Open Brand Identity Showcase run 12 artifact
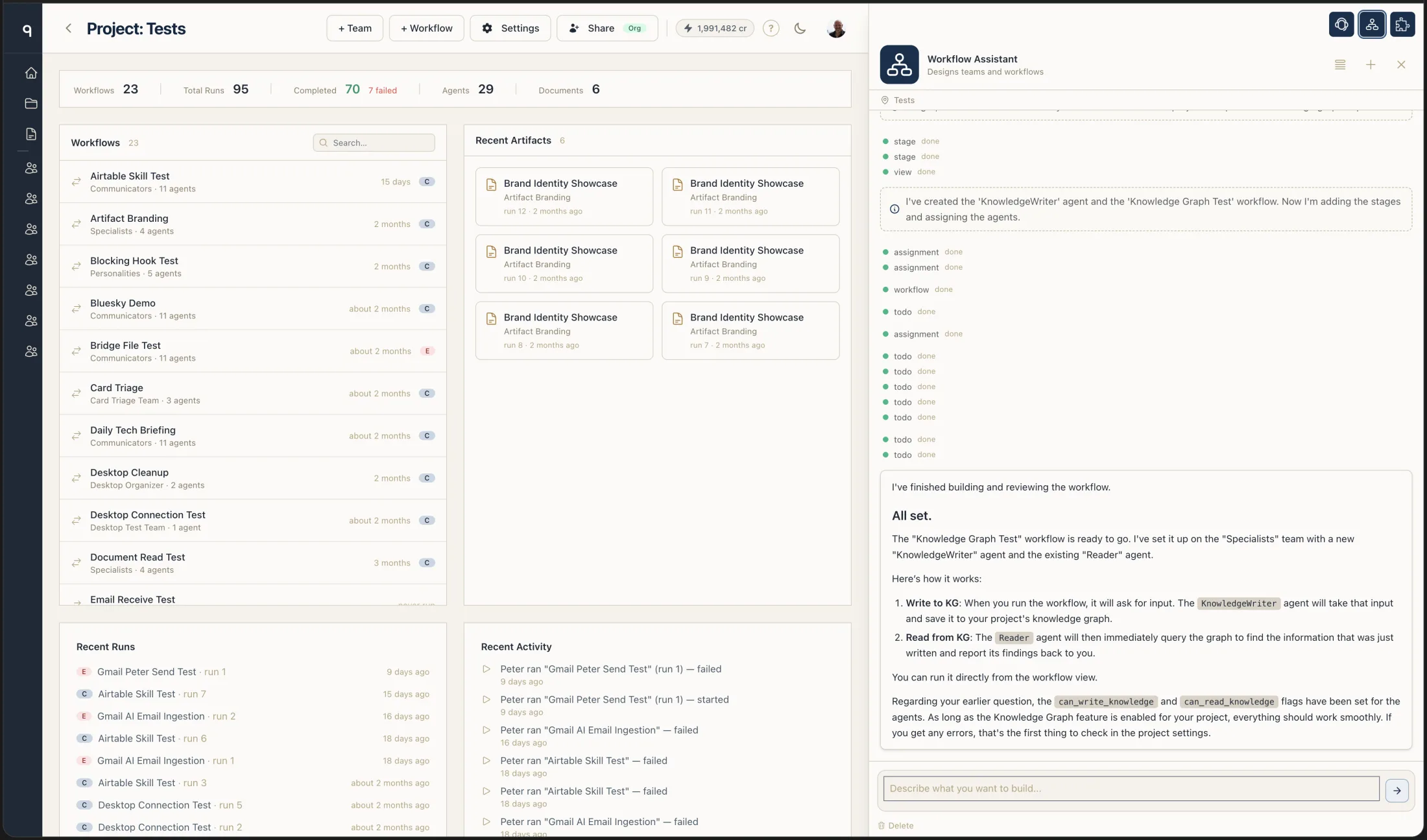 point(564,197)
